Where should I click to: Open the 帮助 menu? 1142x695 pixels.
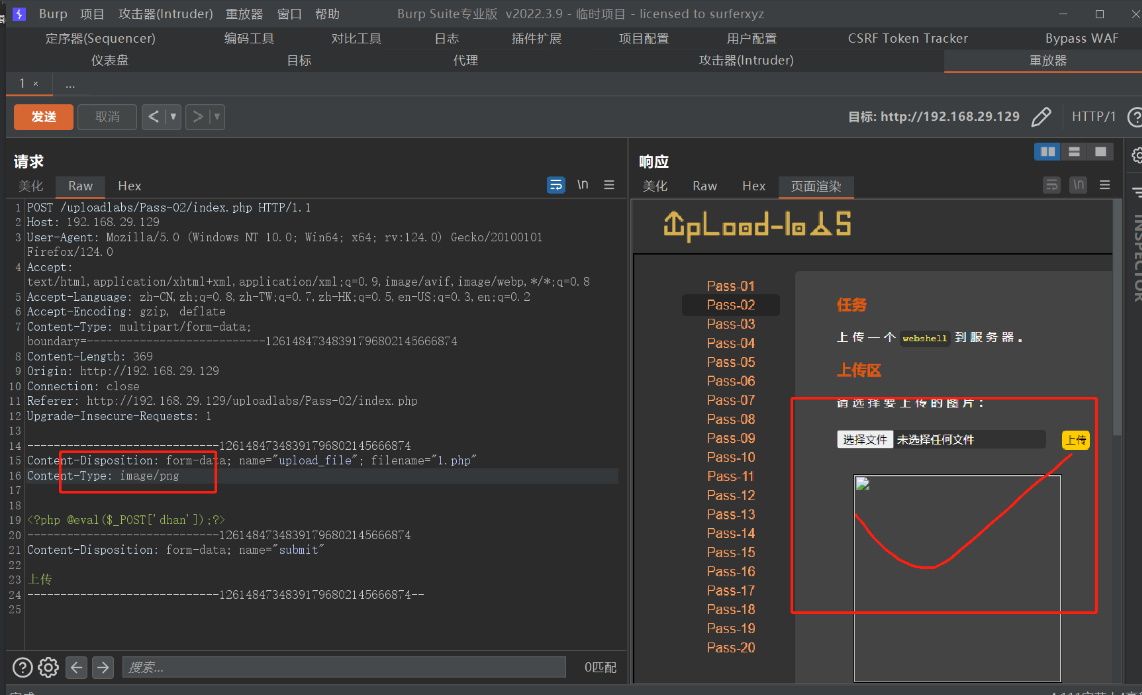(x=327, y=14)
